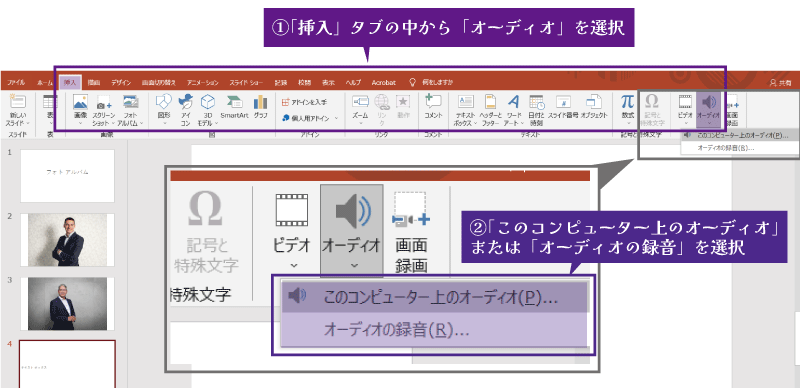The height and width of the screenshot is (388, 800).
Task: Expand the ワードアート dropdown arrow
Action: click(522, 124)
